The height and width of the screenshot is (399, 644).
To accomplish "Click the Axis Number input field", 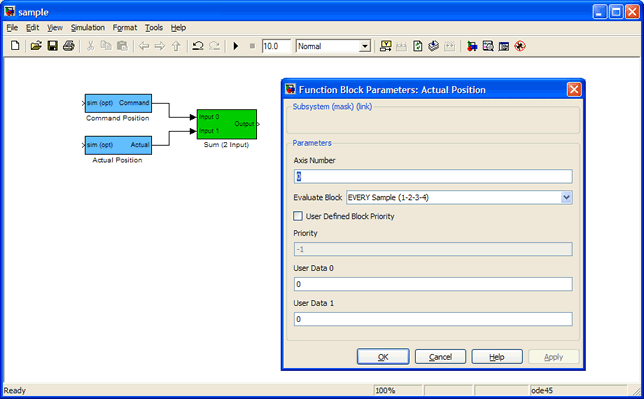I will [433, 176].
